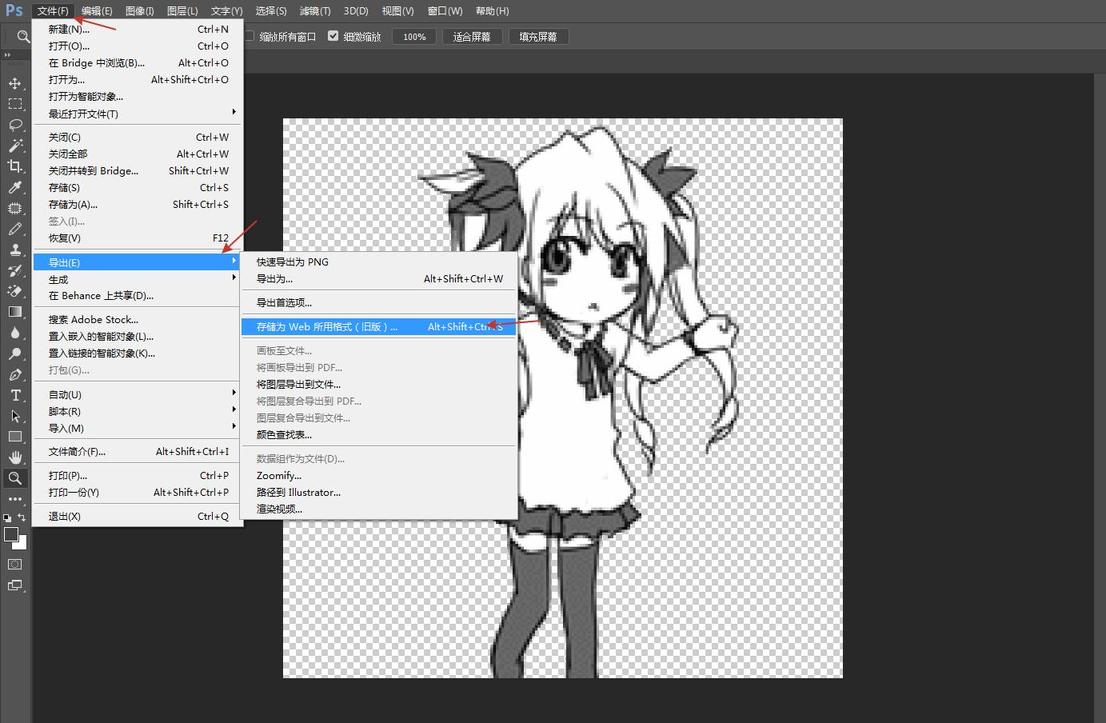The image size is (1106, 723).
Task: Select the Rectangular Marquee tool
Action: pos(15,104)
